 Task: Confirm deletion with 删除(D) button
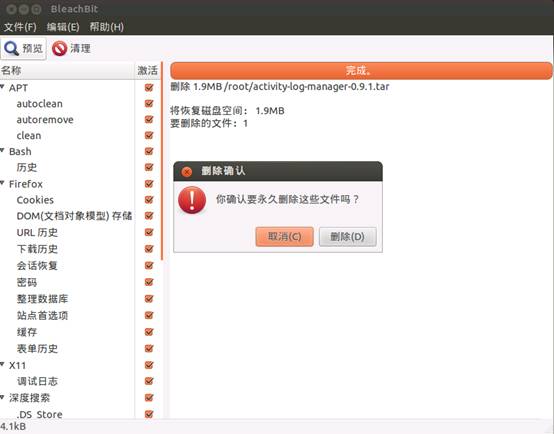[348, 236]
